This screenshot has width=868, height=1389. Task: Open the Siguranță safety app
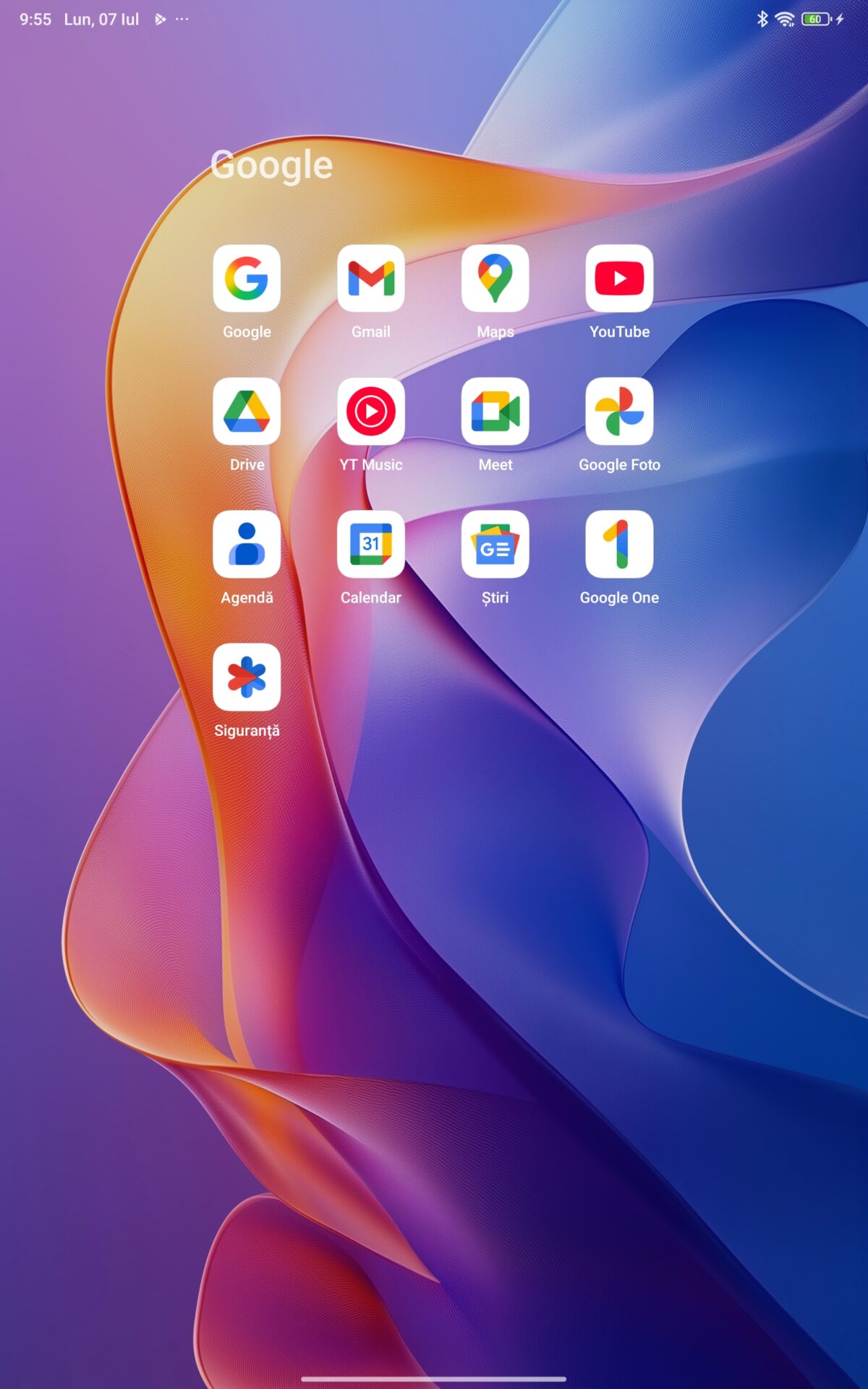tap(247, 678)
